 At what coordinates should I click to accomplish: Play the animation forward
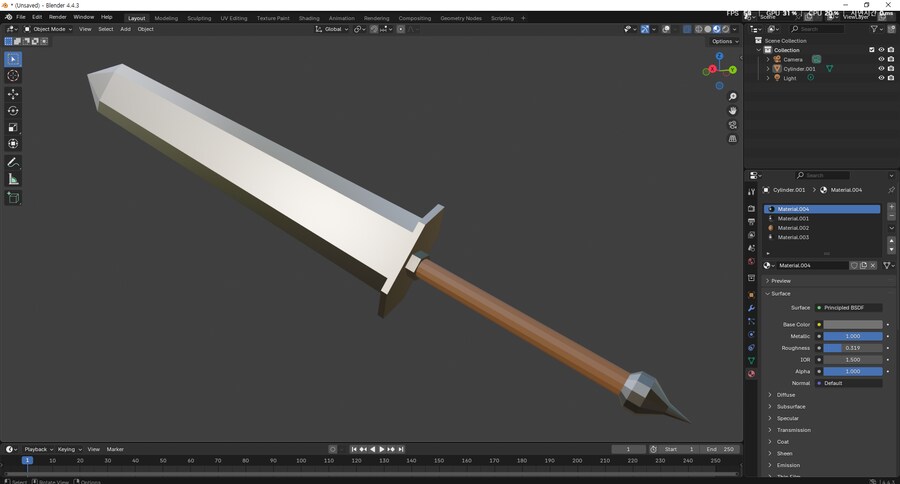[382, 450]
